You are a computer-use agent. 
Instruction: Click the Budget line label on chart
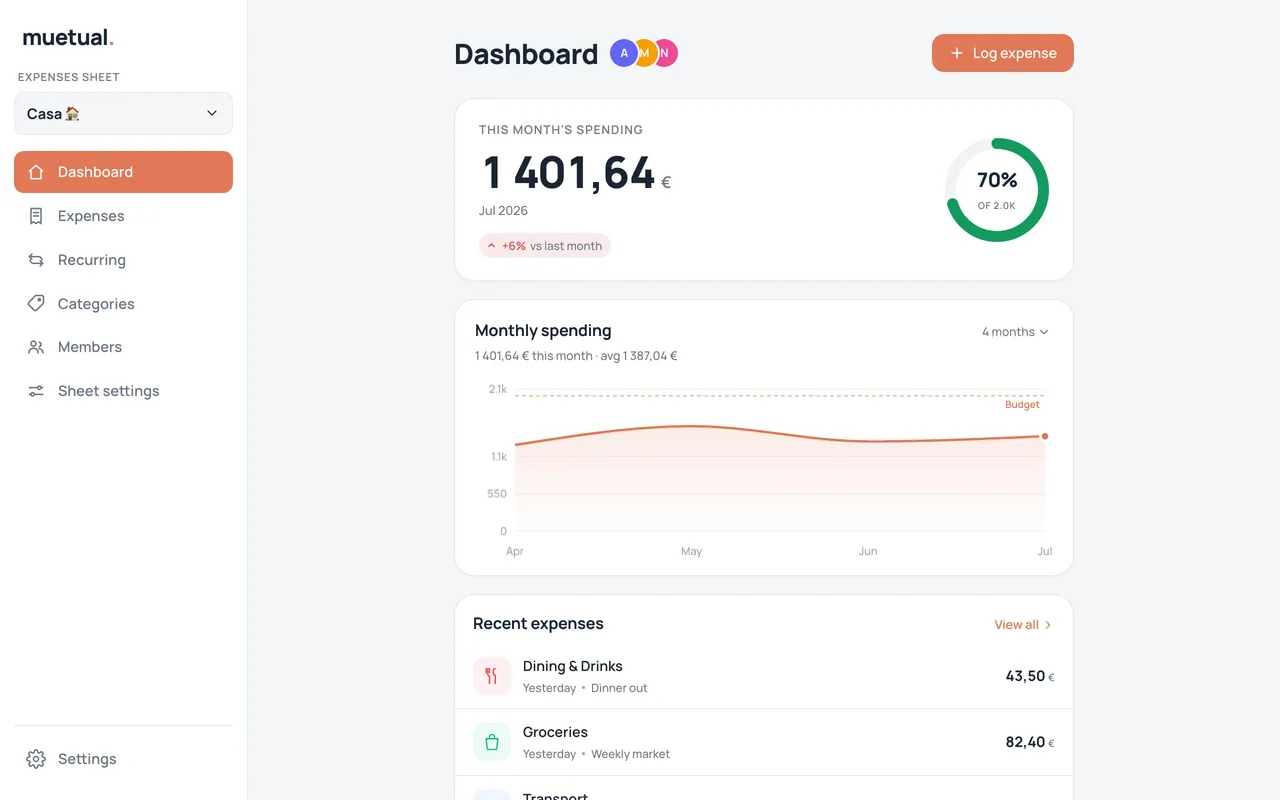pos(1022,405)
